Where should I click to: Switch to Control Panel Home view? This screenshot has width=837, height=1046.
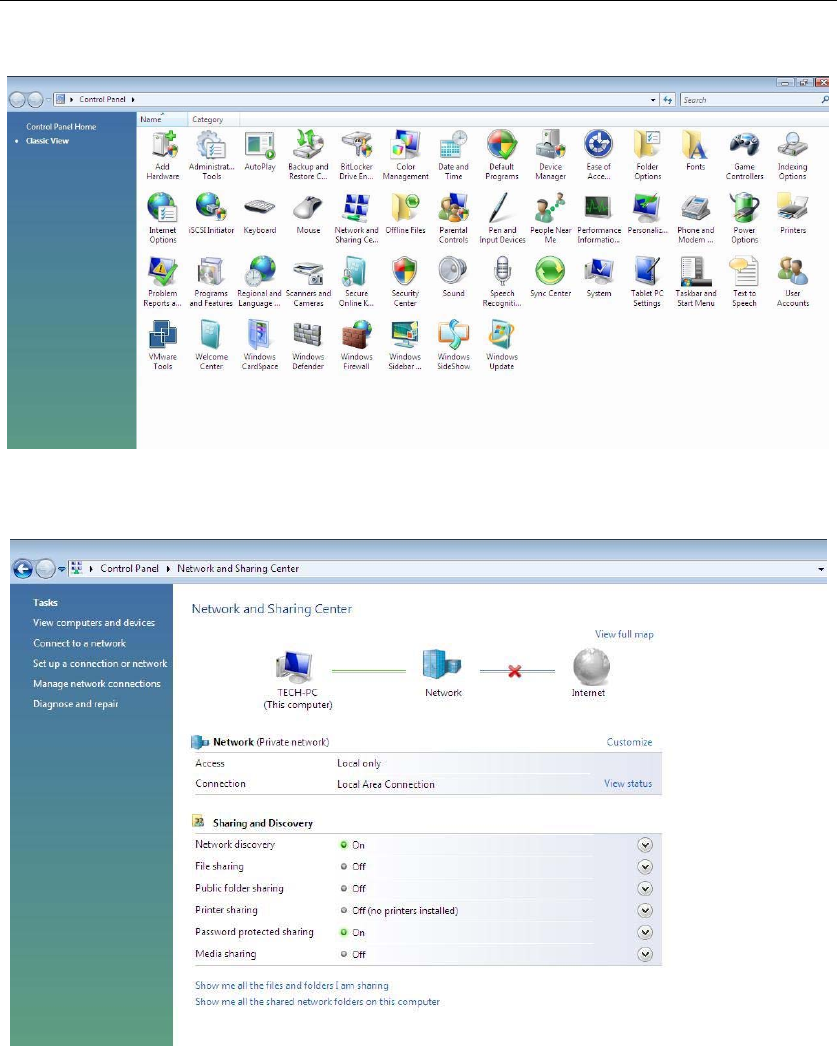pos(61,127)
